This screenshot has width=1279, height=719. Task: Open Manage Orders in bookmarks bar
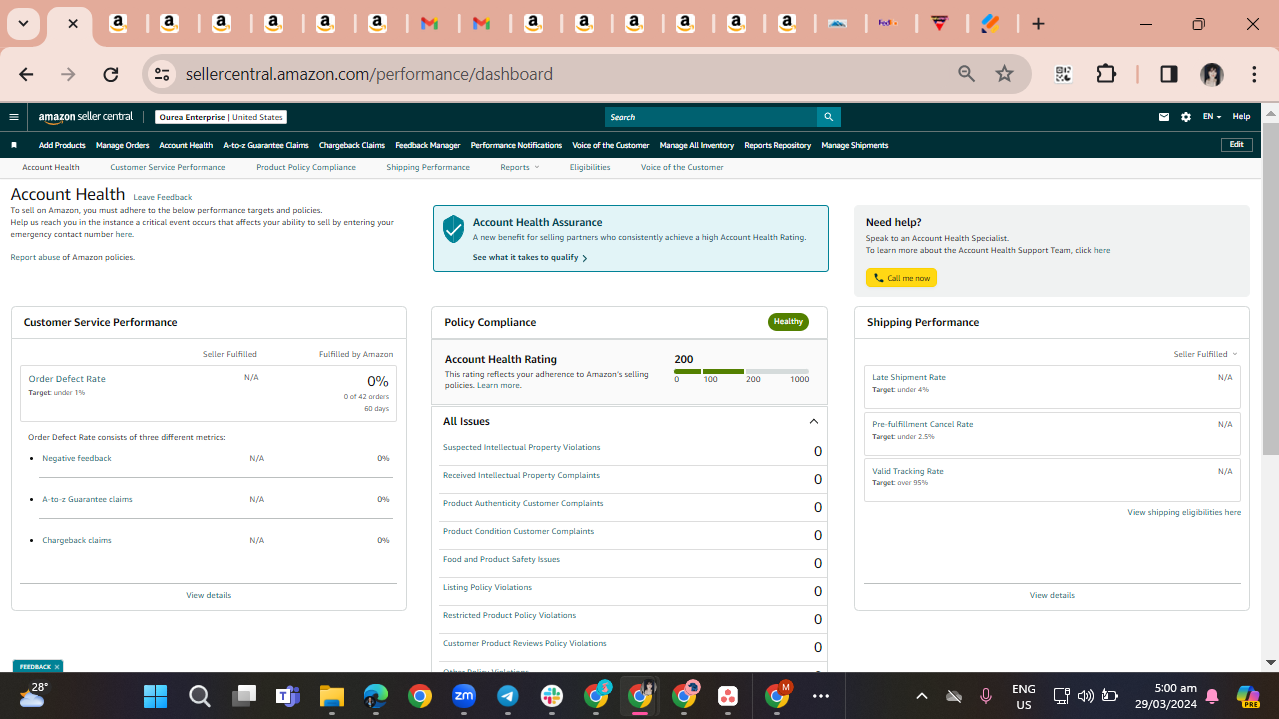coord(122,145)
